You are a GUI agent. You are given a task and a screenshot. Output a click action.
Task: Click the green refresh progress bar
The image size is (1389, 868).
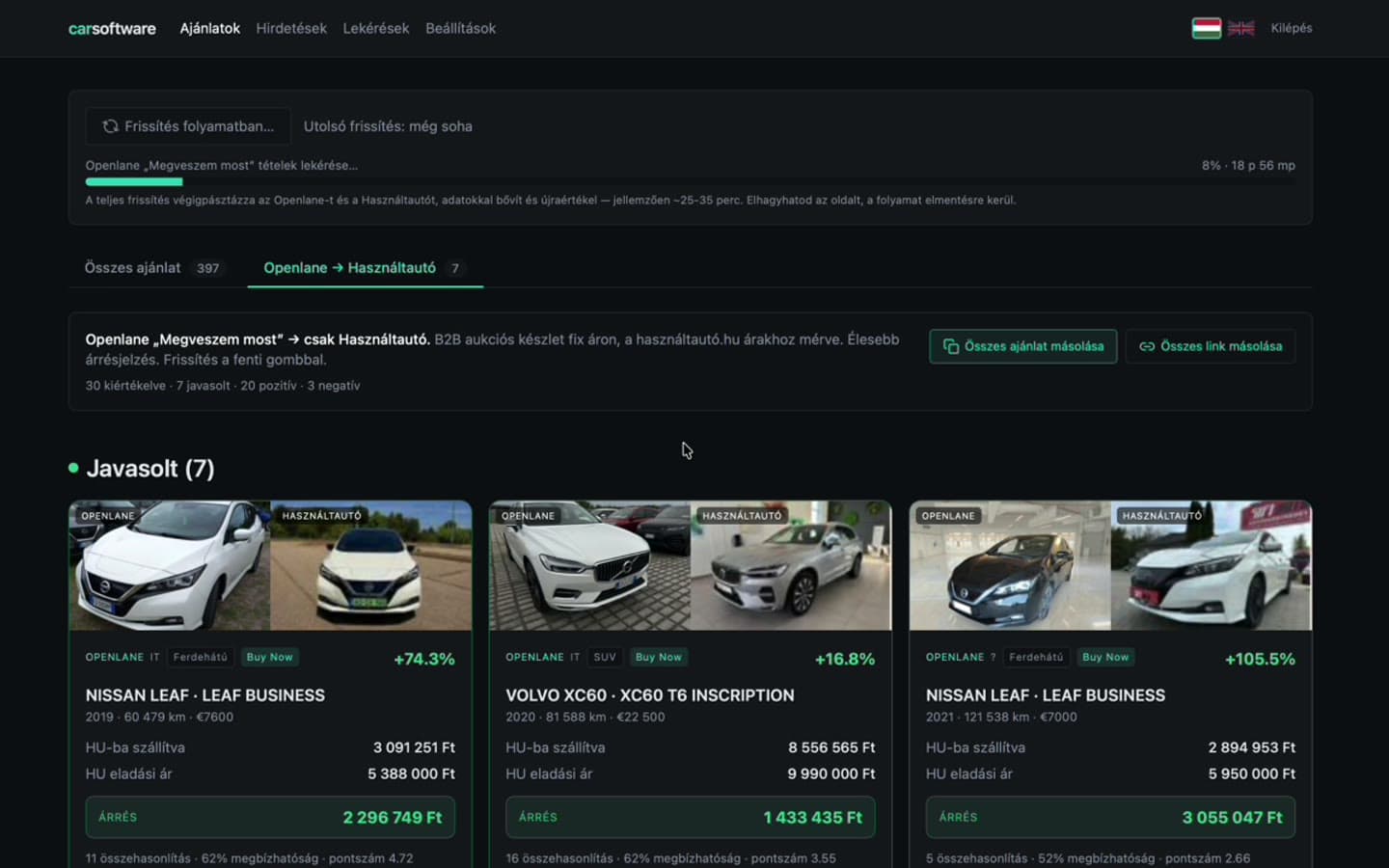point(134,181)
